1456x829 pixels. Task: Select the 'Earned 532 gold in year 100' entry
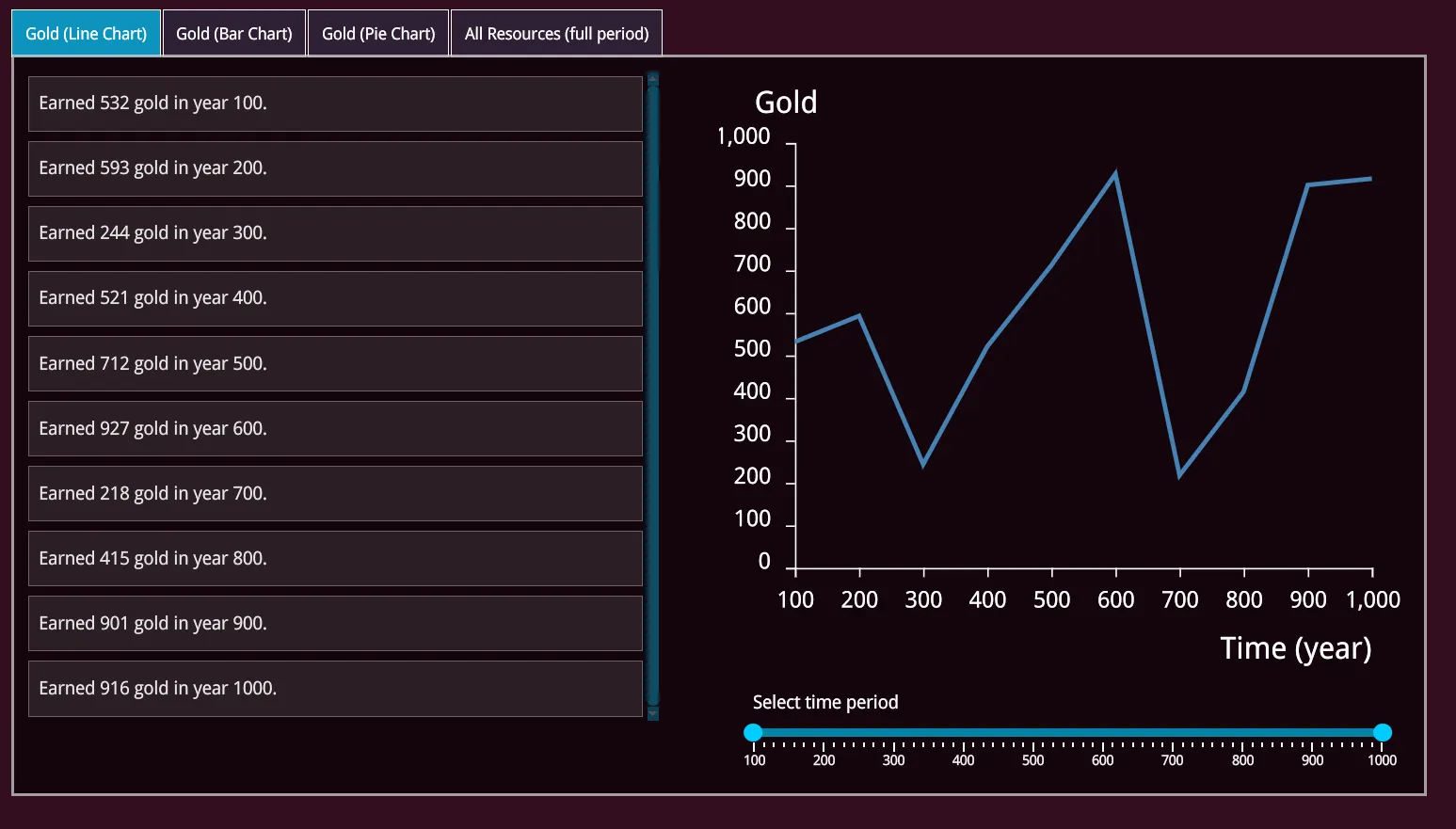pos(335,104)
